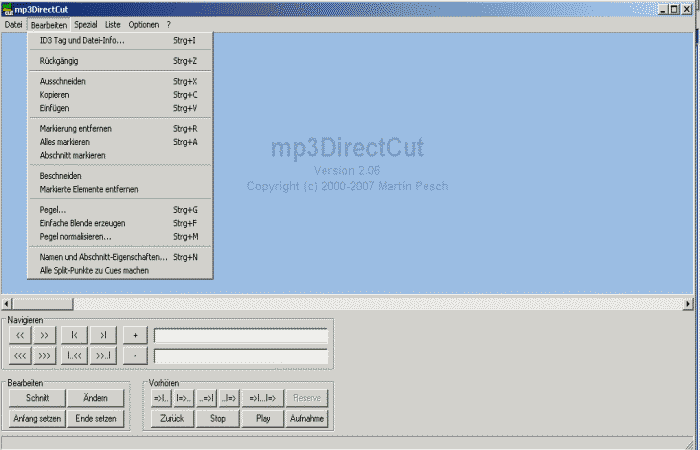Click the Anfang setzen button
Image resolution: width=700 pixels, height=450 pixels.
[37, 419]
